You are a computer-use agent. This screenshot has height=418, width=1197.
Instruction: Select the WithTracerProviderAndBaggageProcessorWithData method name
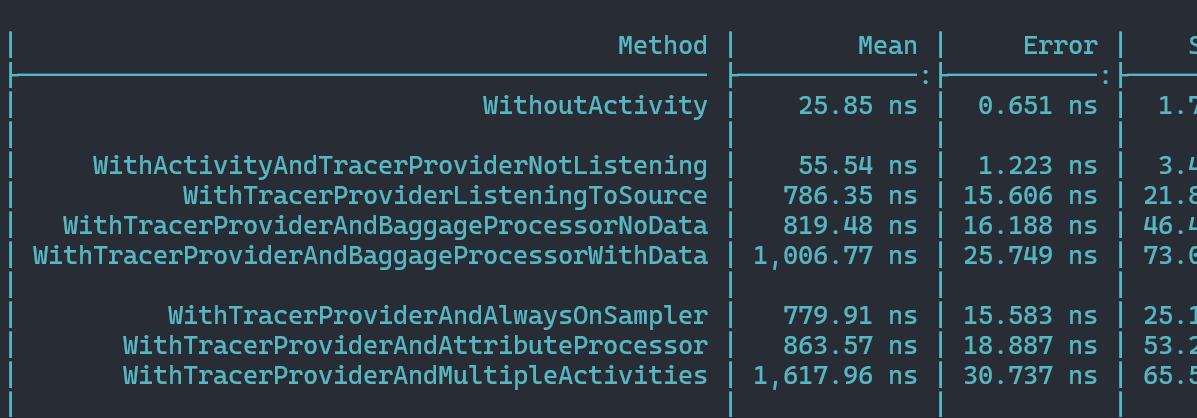click(x=370, y=256)
